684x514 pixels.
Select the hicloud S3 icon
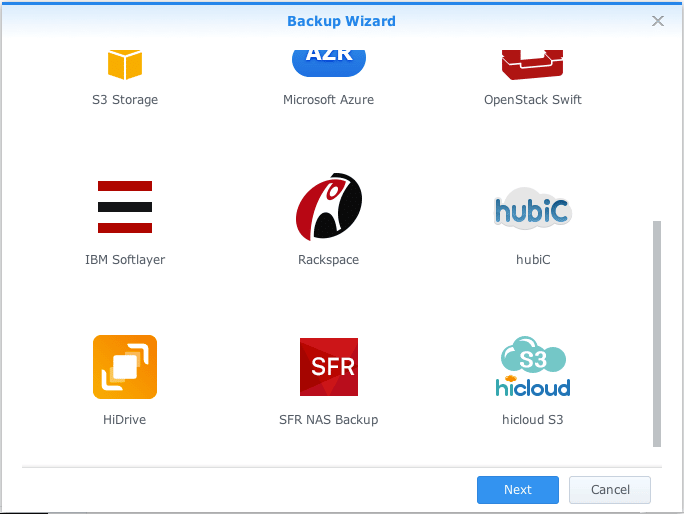pyautogui.click(x=533, y=367)
